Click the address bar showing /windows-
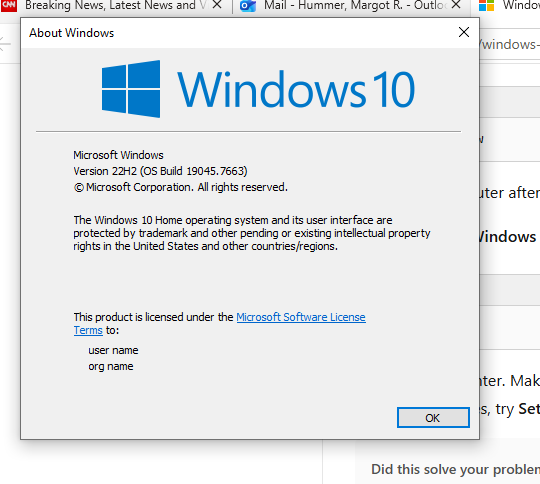 (510, 44)
